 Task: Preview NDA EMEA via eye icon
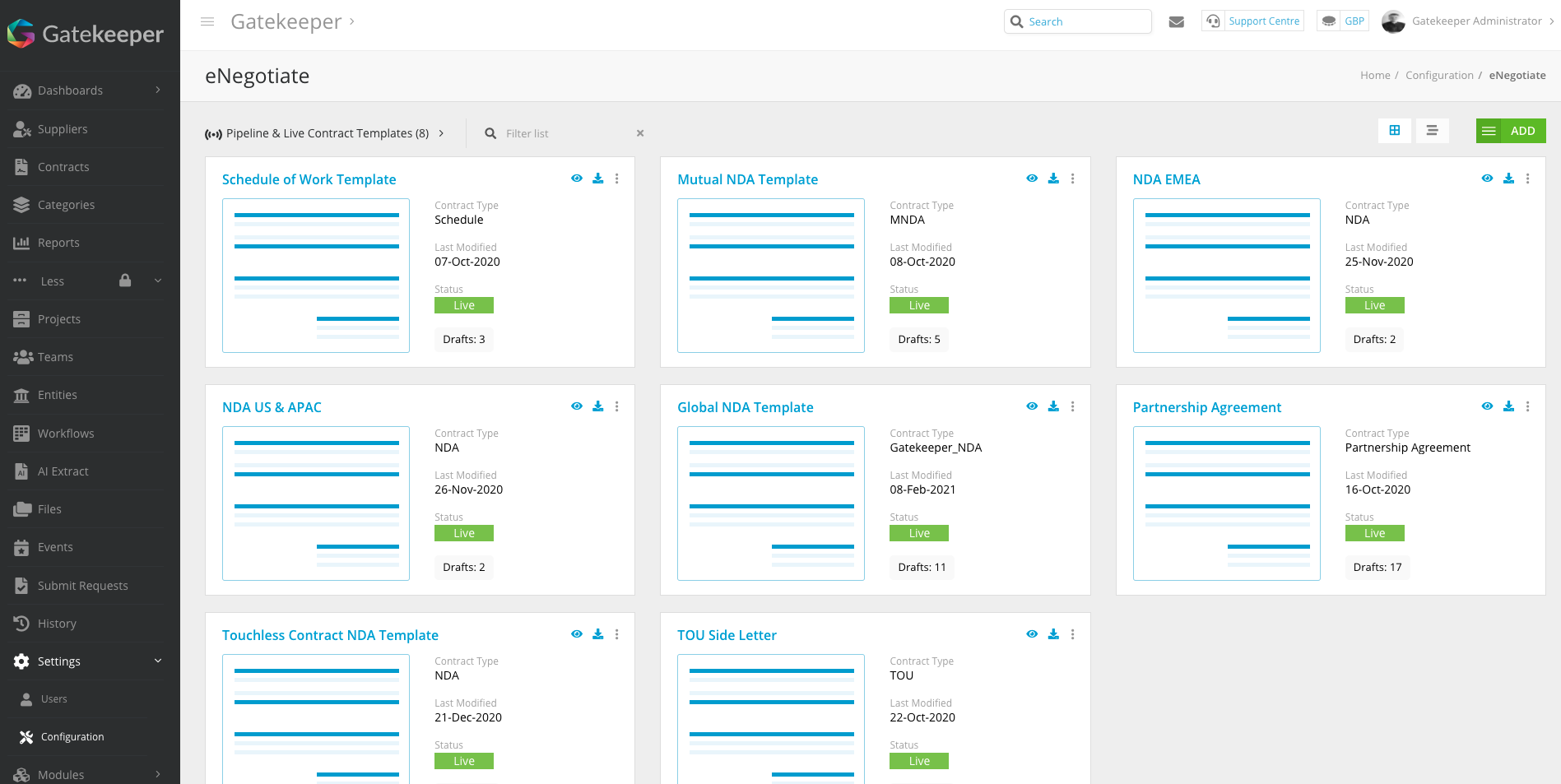point(1487,179)
